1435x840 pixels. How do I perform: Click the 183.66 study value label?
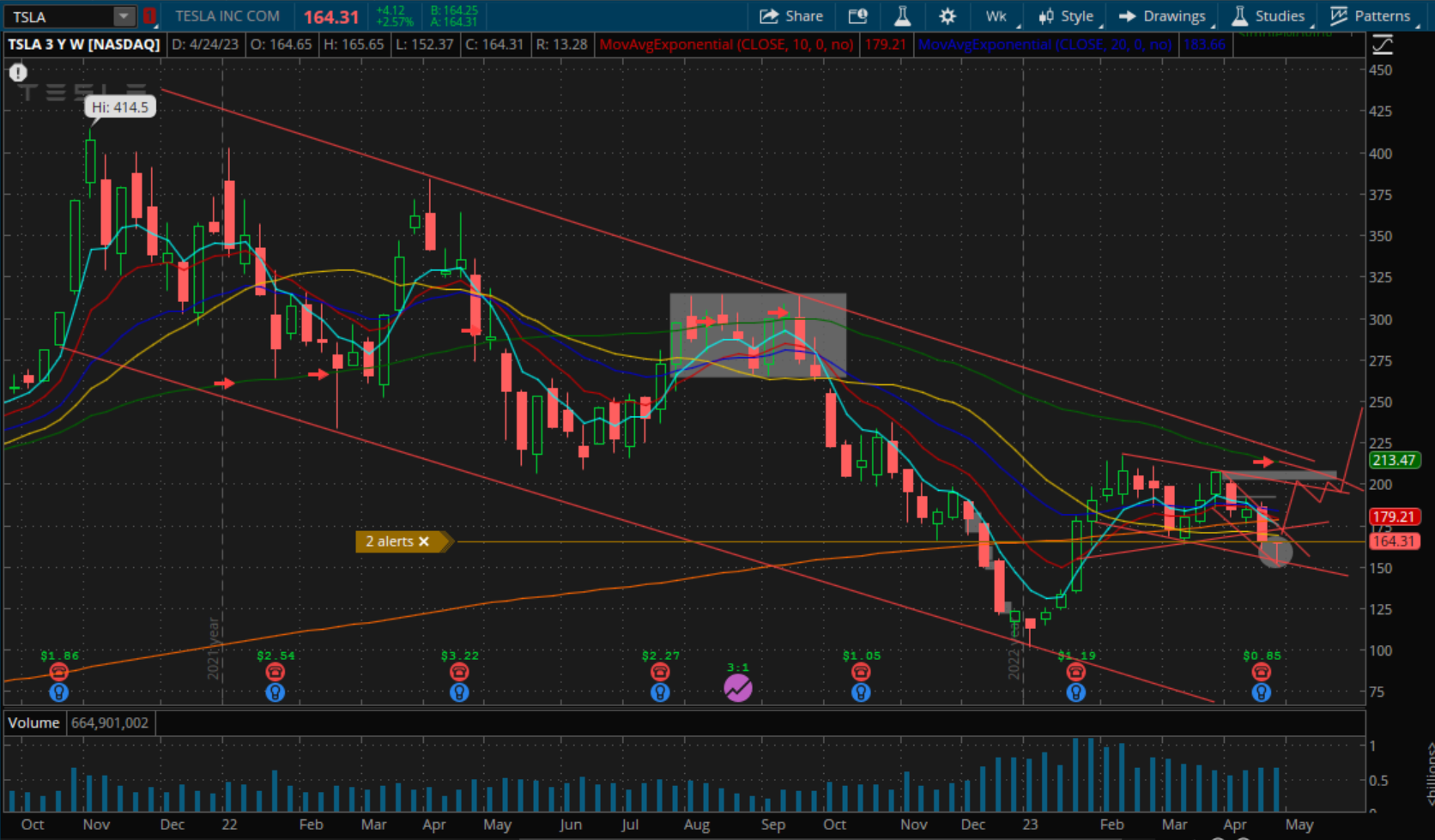1204,45
